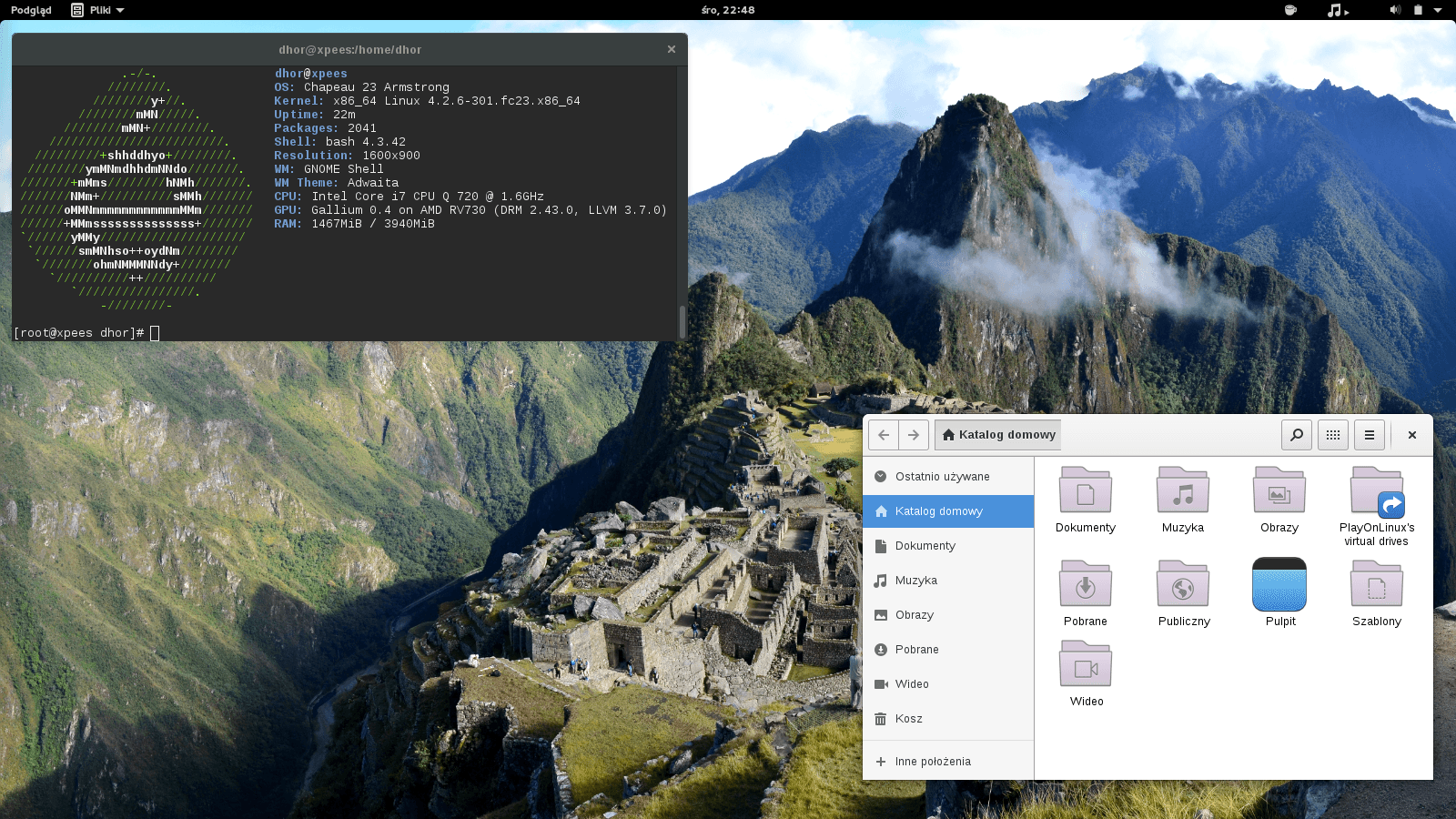The image size is (1456, 819).
Task: Open the Dokumenty folder icon
Action: coord(1085,490)
